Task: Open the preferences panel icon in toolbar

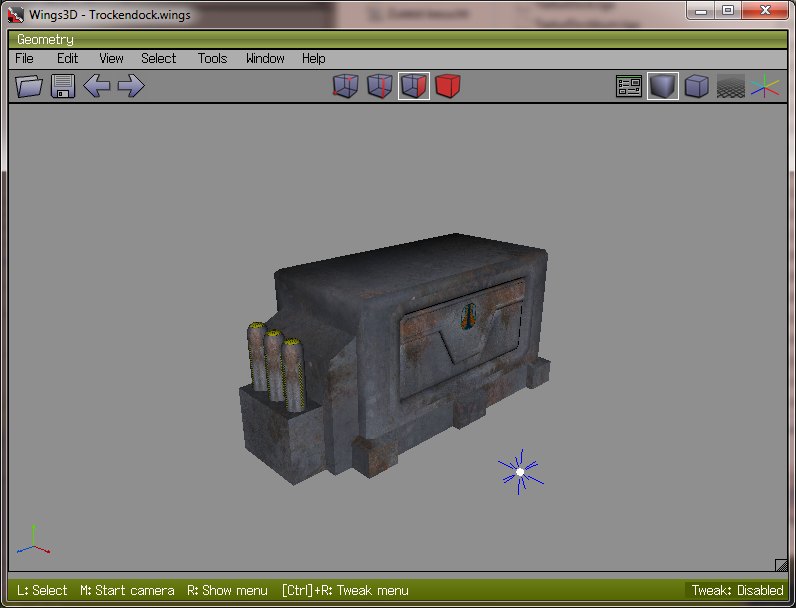Action: [629, 87]
